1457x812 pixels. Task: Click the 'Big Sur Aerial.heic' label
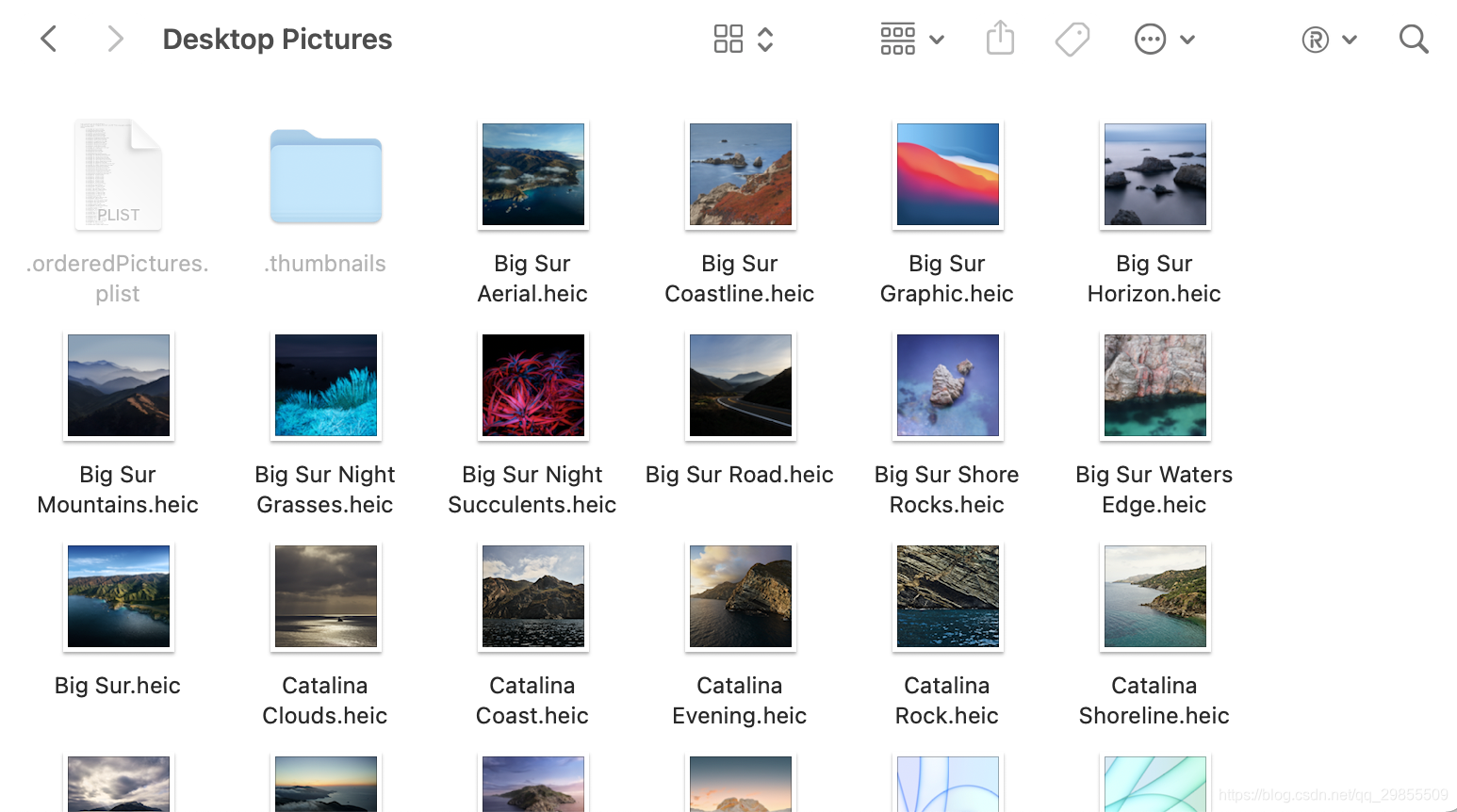tap(532, 279)
